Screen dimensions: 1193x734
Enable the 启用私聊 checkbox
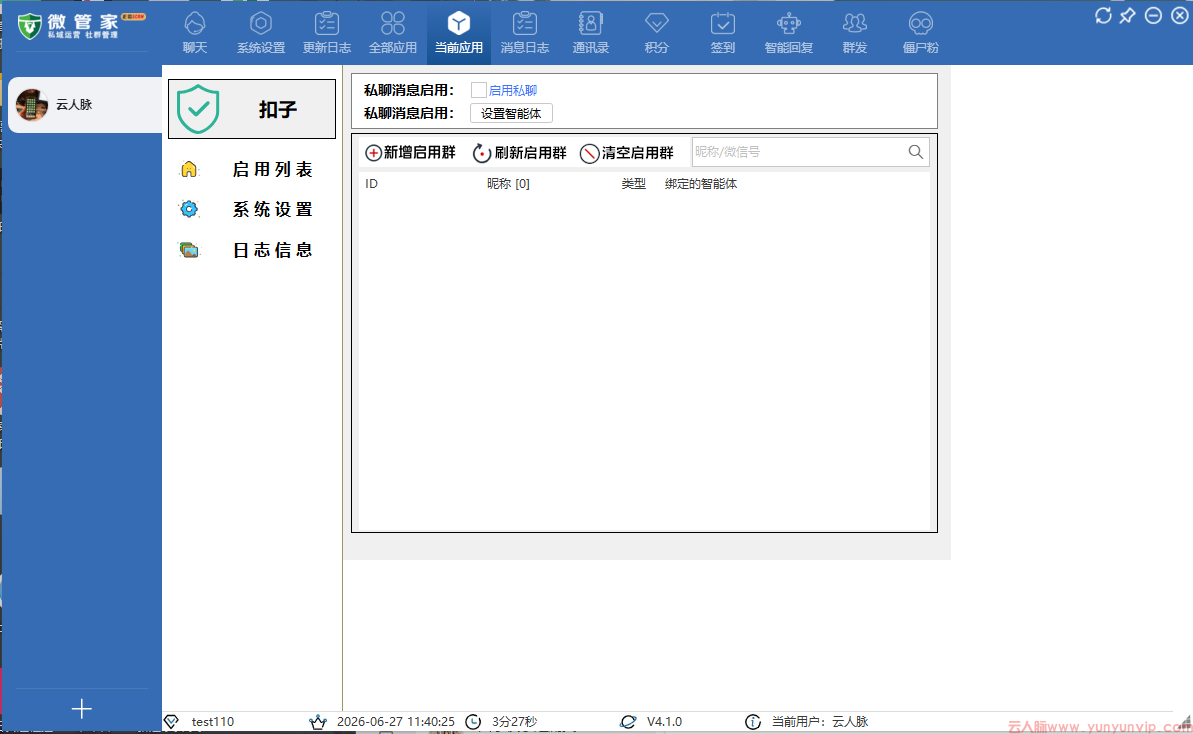tap(479, 90)
